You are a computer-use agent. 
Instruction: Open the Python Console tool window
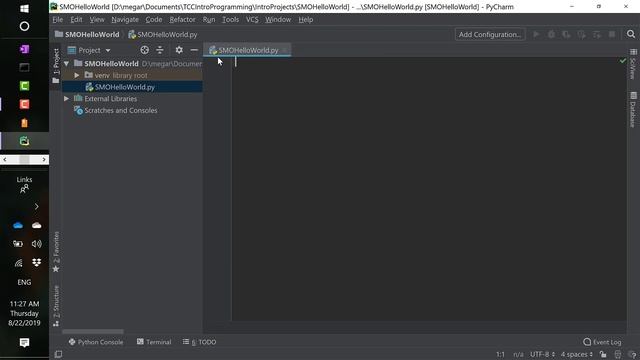96,342
